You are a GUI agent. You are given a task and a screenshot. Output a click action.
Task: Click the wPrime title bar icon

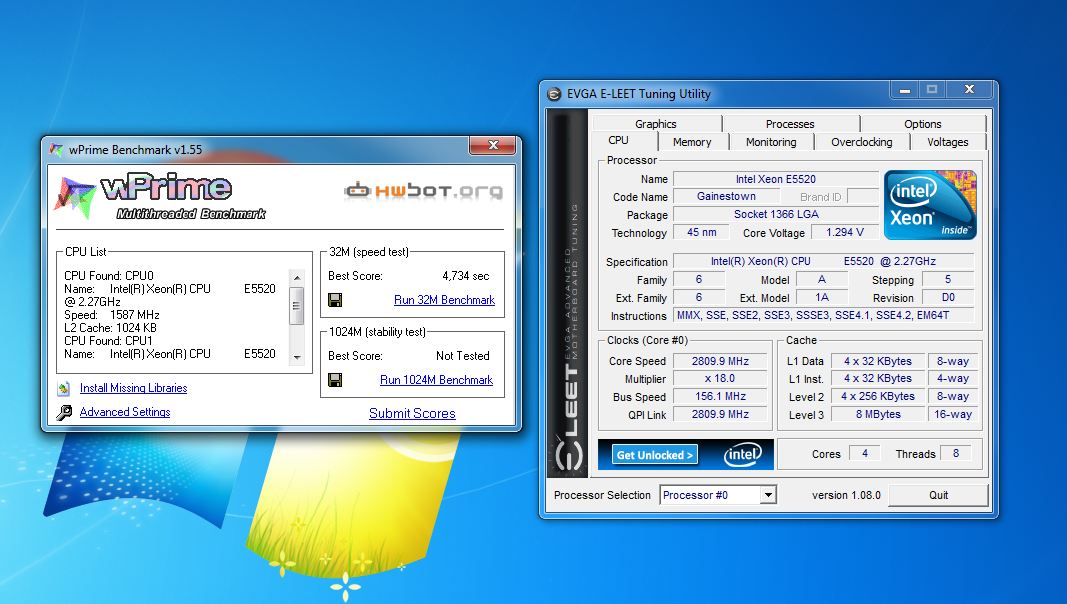coord(56,150)
